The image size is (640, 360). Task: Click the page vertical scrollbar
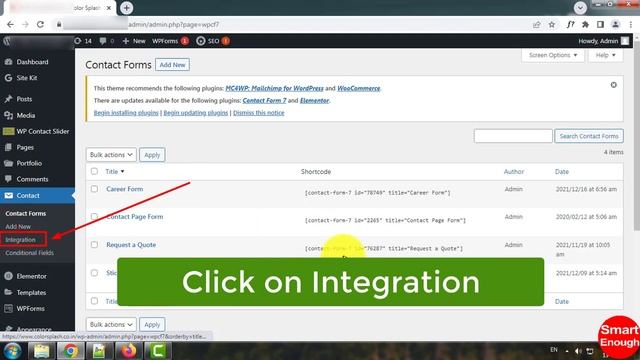click(636, 135)
